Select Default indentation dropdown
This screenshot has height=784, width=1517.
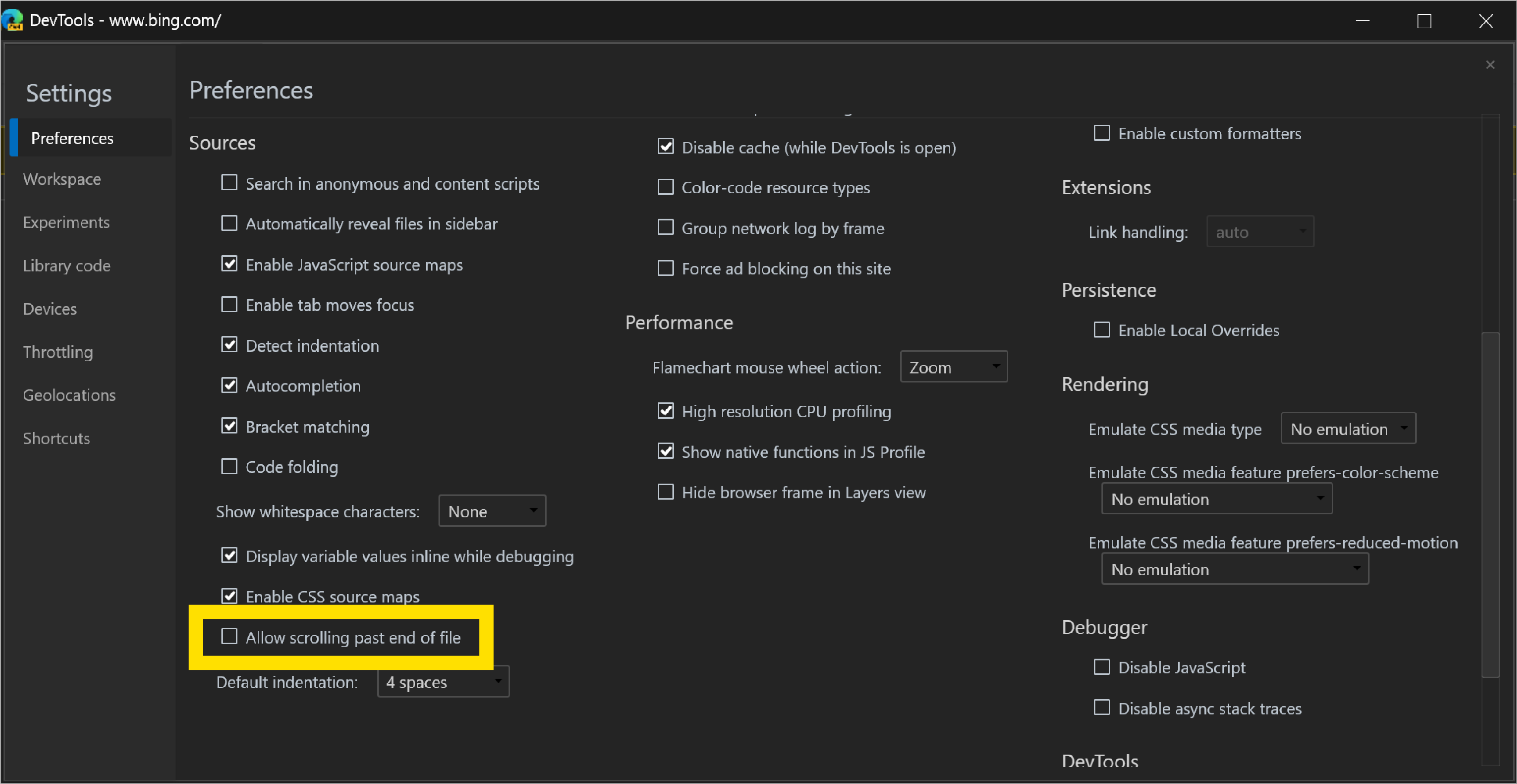441,682
